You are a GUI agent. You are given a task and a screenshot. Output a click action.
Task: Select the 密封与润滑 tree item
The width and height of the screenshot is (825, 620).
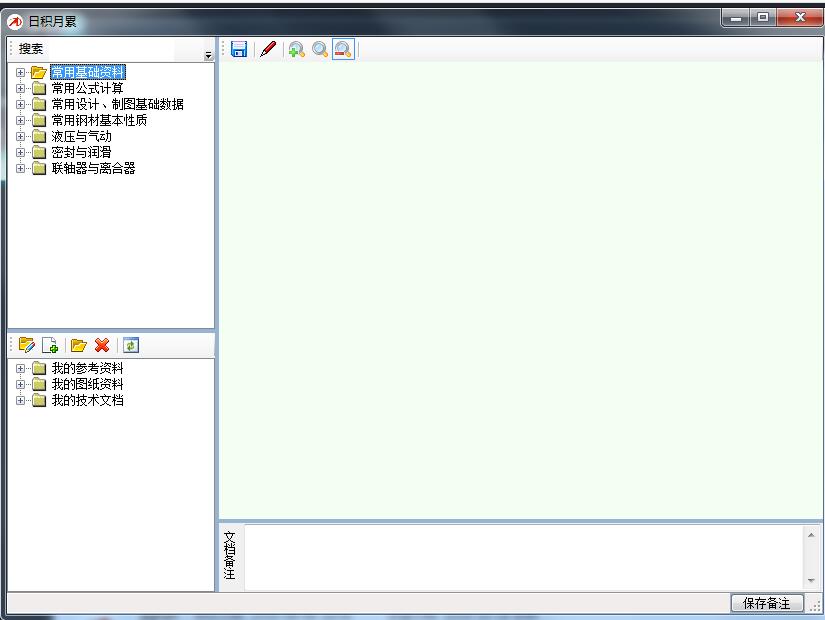[x=82, y=153]
